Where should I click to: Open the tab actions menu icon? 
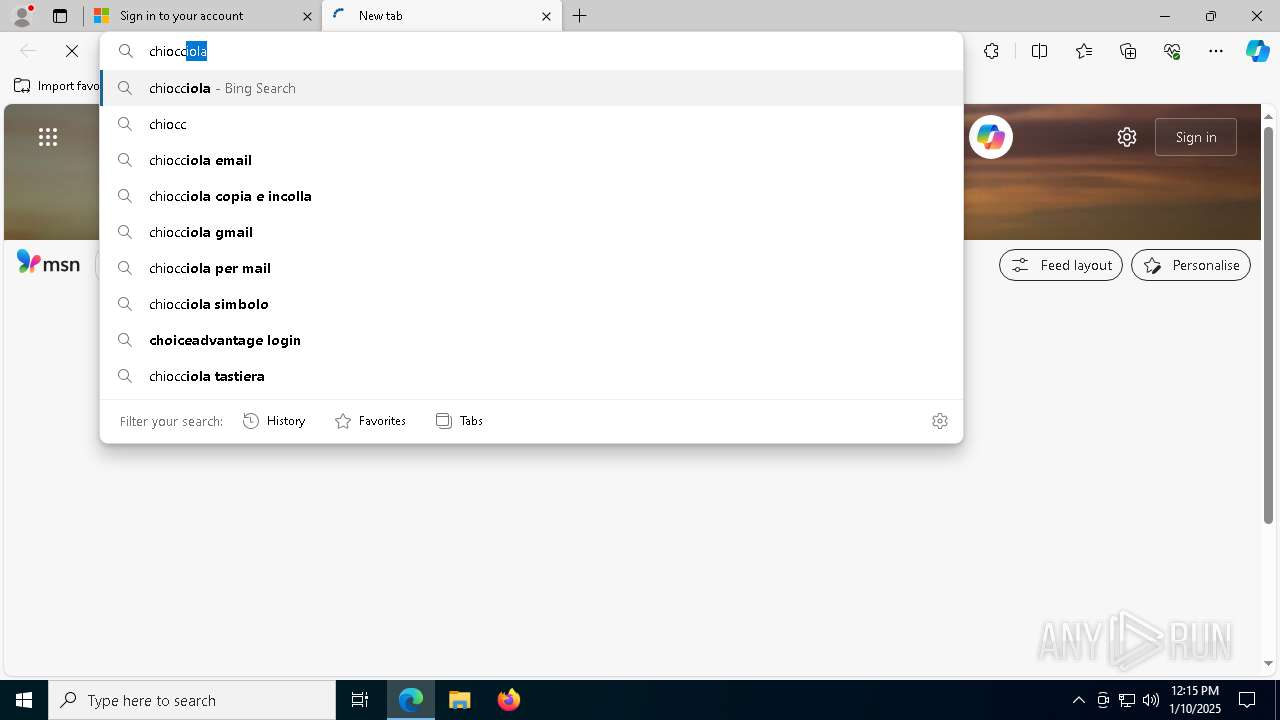pyautogui.click(x=60, y=16)
